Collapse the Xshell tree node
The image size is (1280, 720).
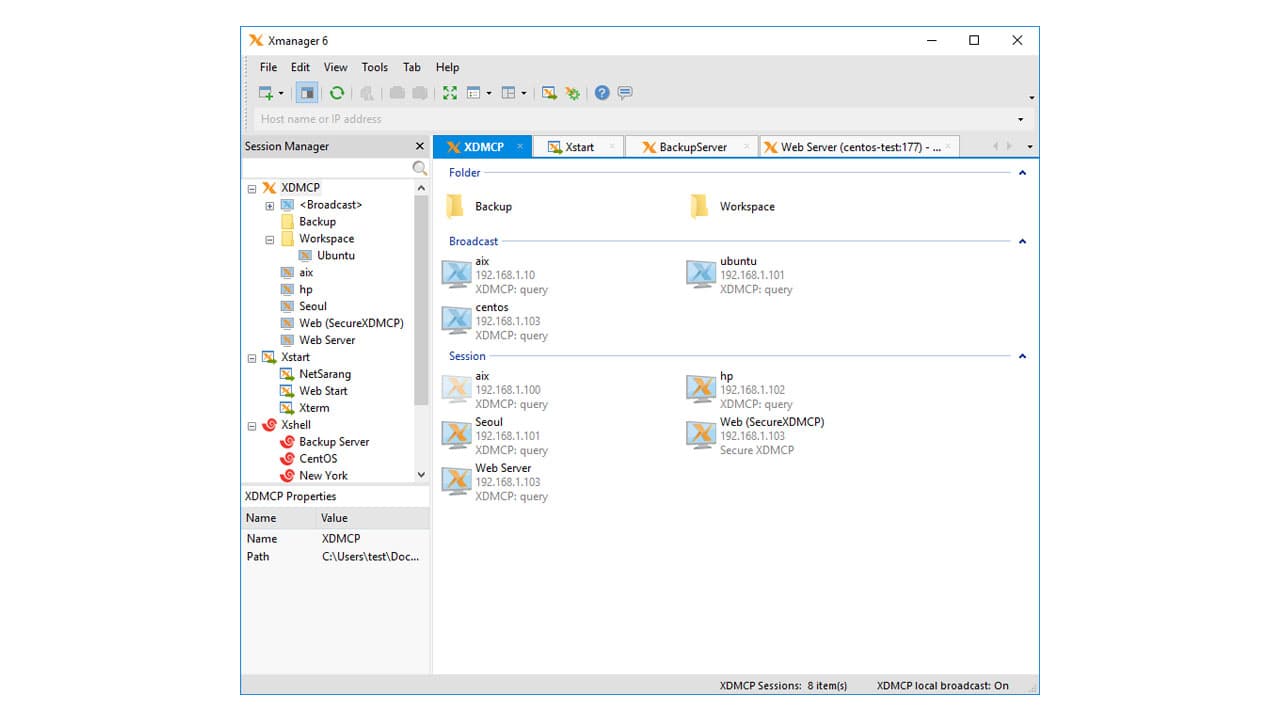(x=250, y=424)
